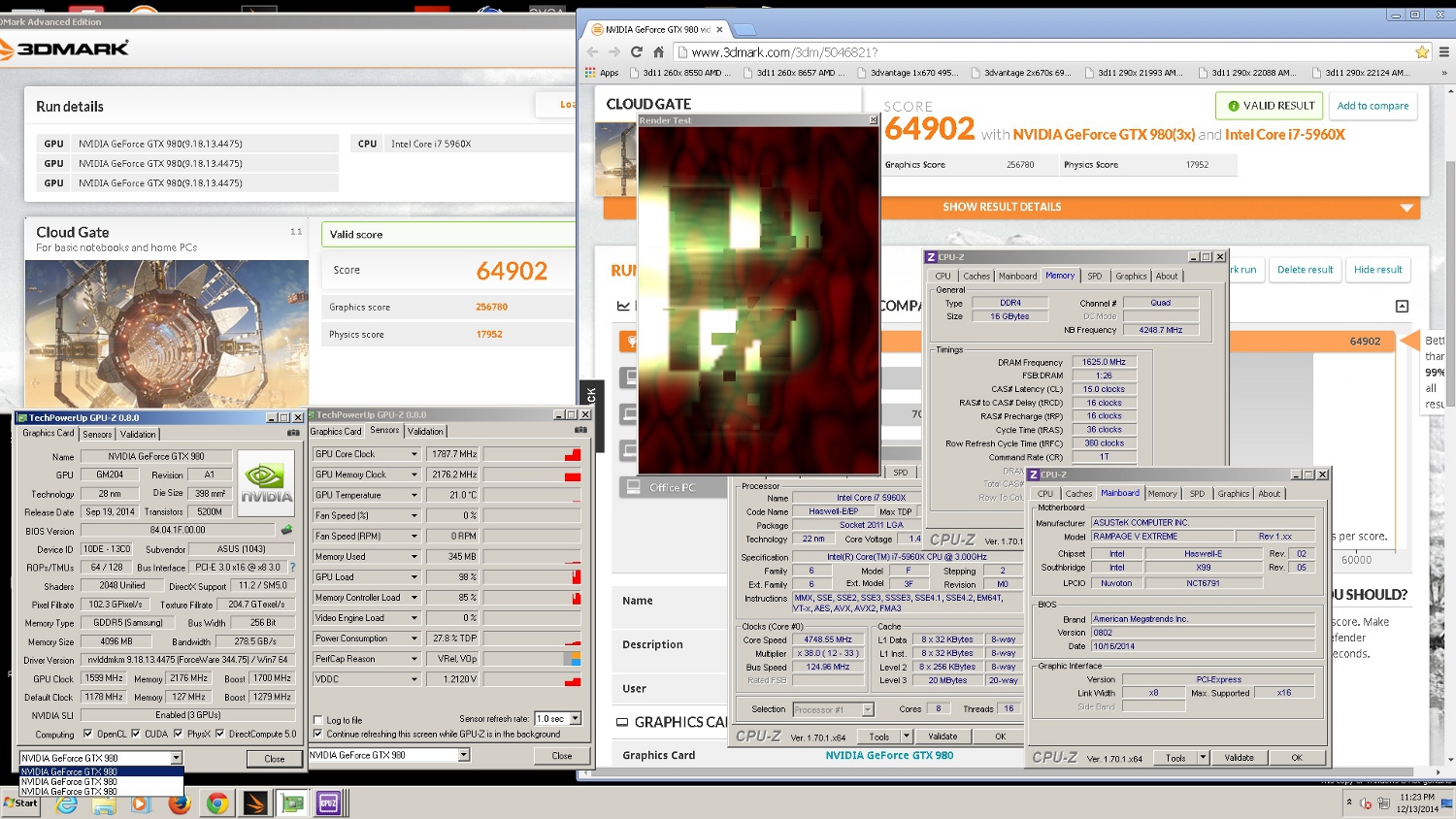
Task: Toggle PhysX checkbox in GPU-Z
Action: click(x=177, y=734)
